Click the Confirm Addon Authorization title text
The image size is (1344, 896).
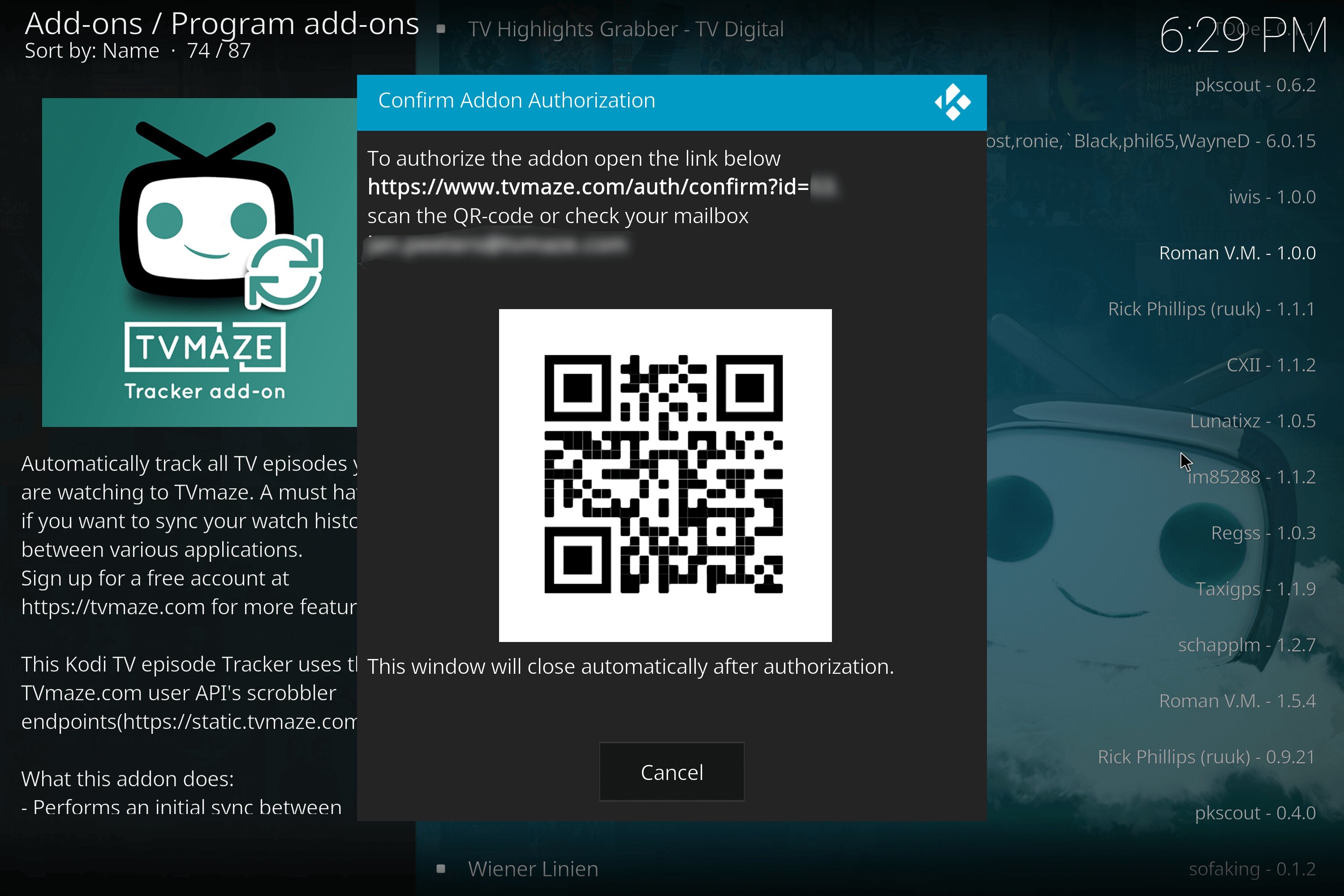click(517, 100)
